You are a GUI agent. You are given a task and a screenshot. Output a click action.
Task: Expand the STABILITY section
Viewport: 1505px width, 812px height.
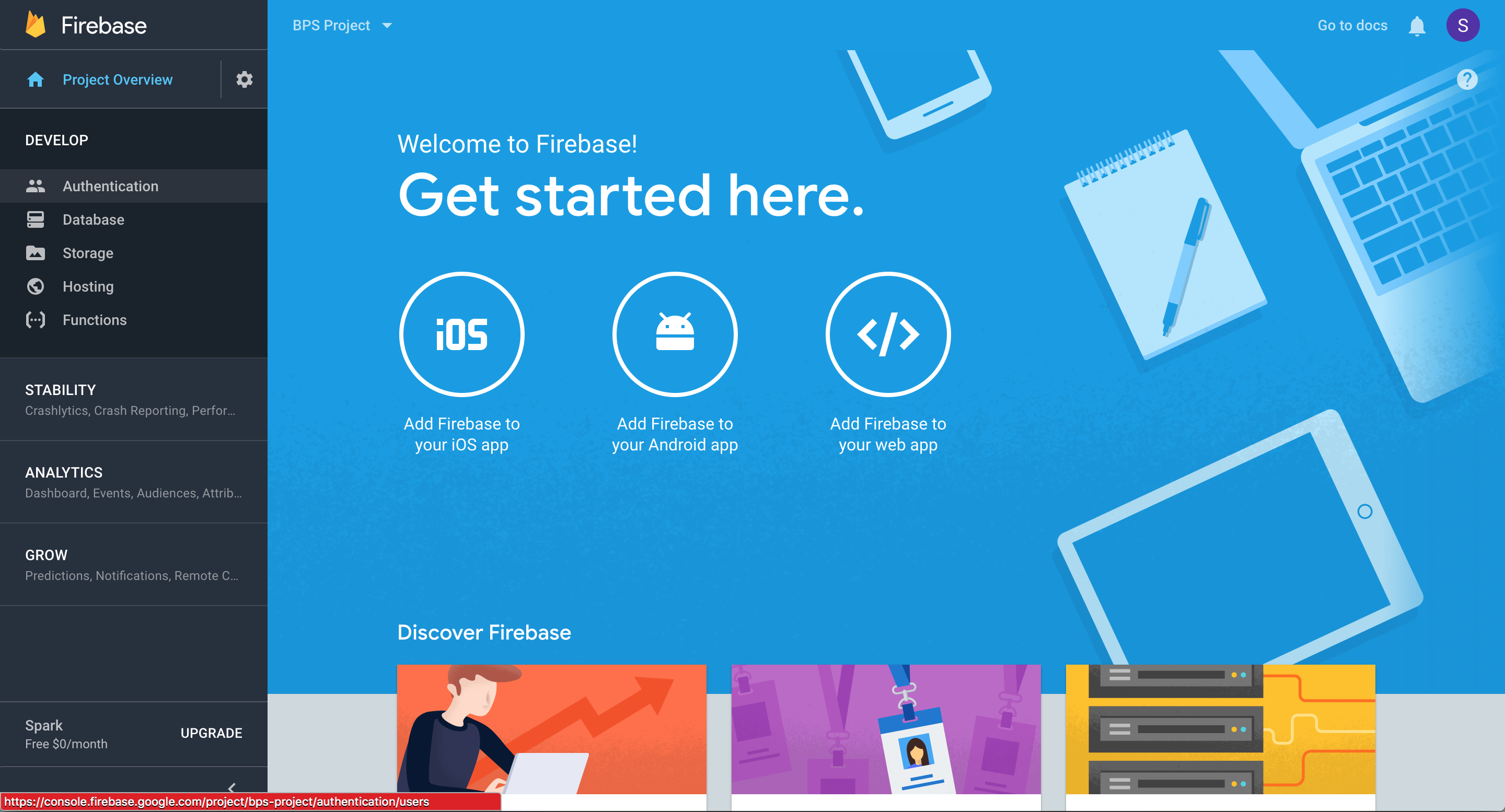click(x=60, y=390)
